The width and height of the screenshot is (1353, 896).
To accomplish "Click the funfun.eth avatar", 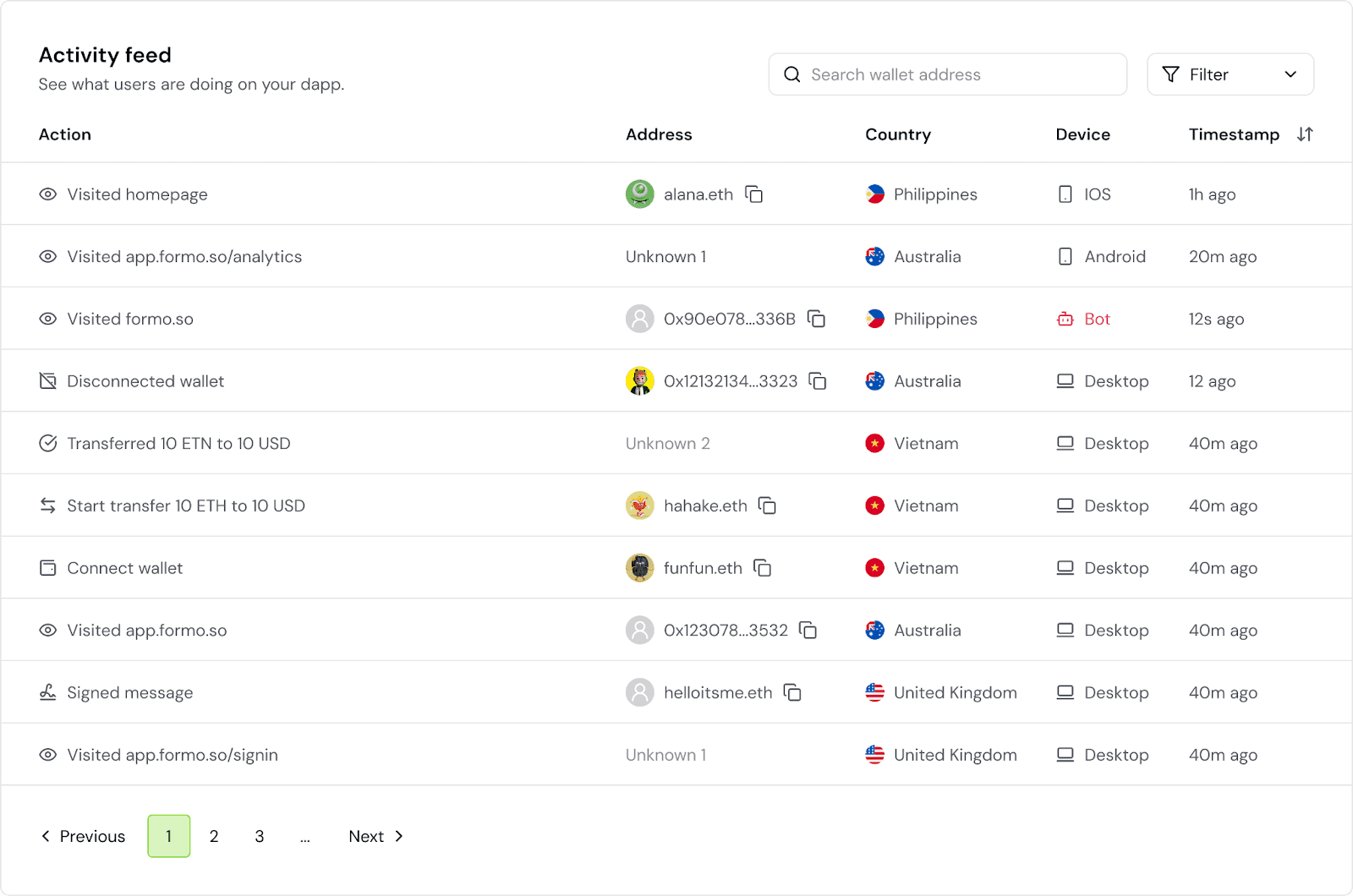I will [640, 568].
